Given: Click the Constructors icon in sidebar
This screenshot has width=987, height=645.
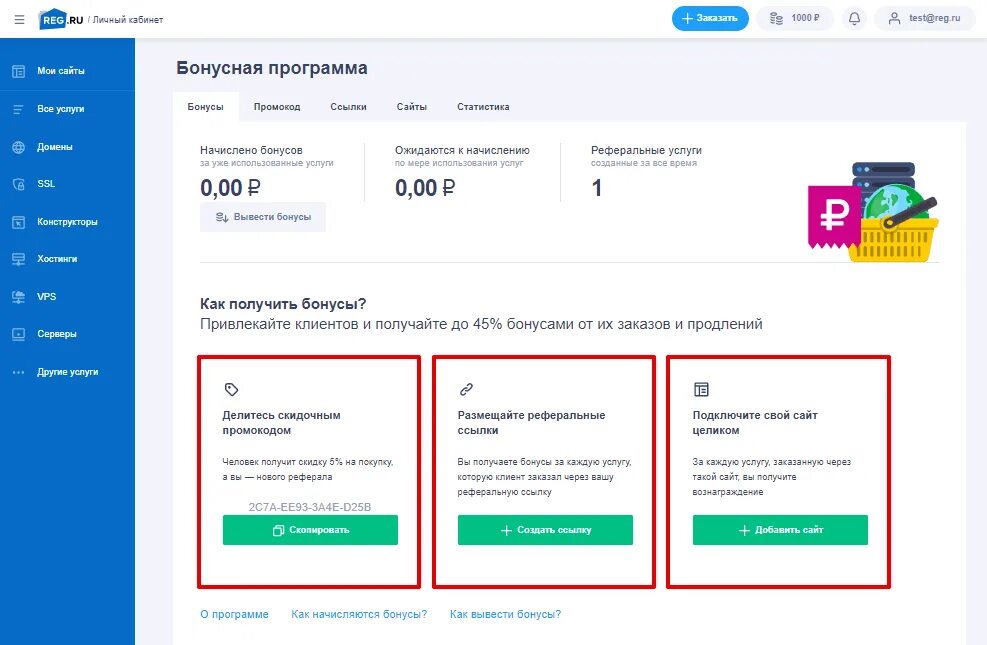Looking at the screenshot, I should pyautogui.click(x=18, y=222).
